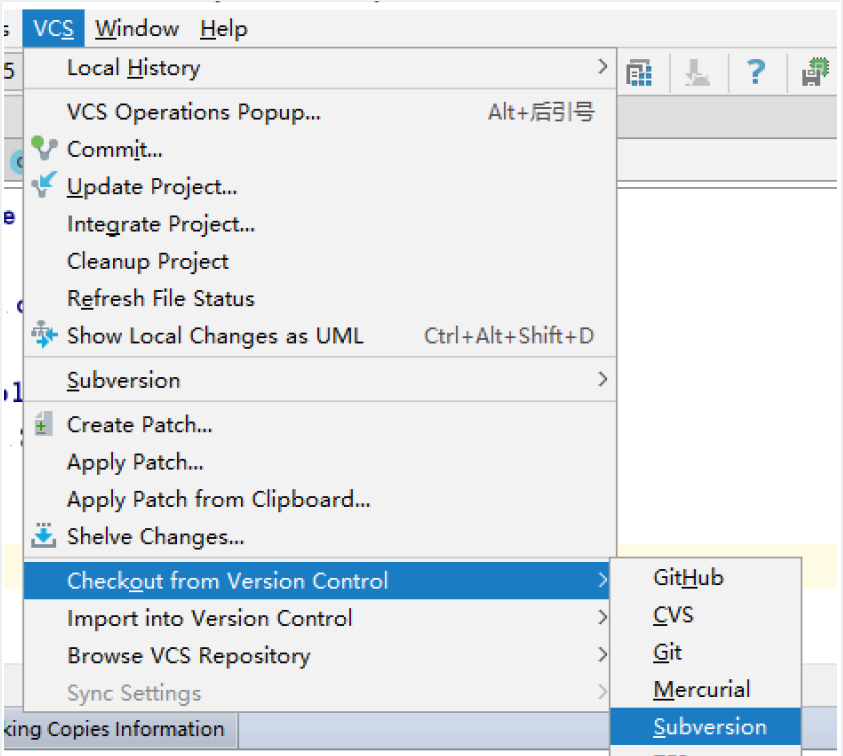
Task: Click the Commit icon in VCS menu
Action: click(x=45, y=149)
